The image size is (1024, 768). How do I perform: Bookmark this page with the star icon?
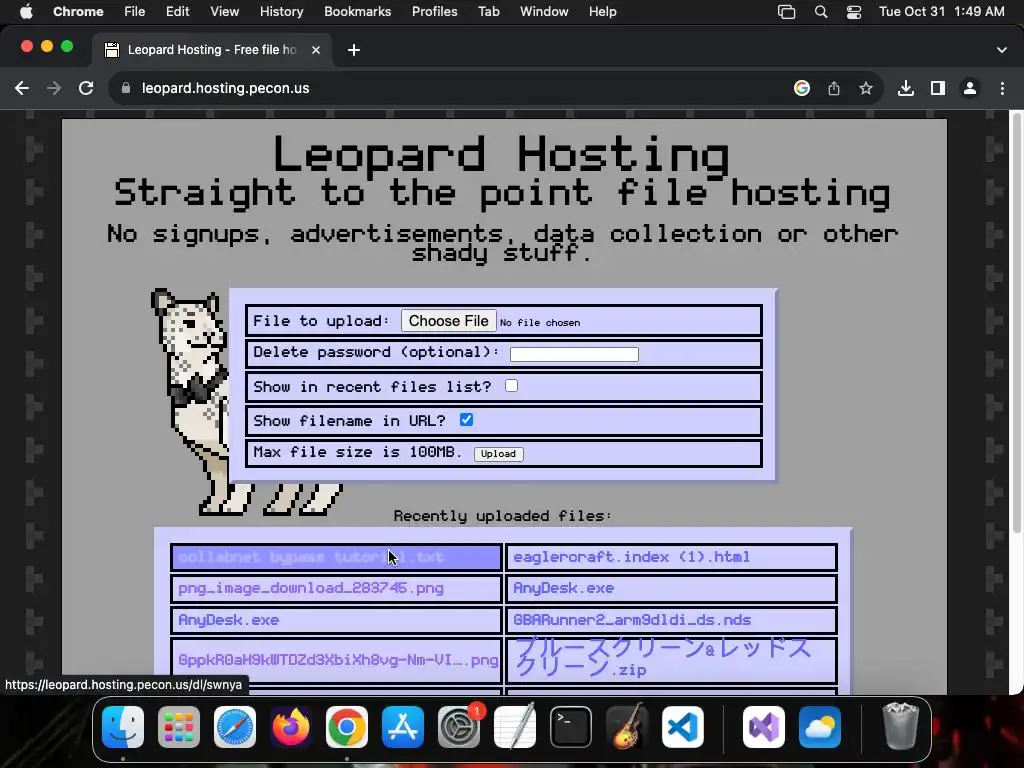click(866, 88)
